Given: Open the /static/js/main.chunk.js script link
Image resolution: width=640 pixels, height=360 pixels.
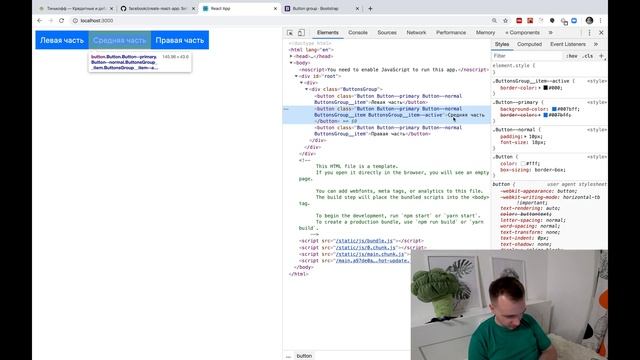Looking at the screenshot, I should [x=369, y=254].
